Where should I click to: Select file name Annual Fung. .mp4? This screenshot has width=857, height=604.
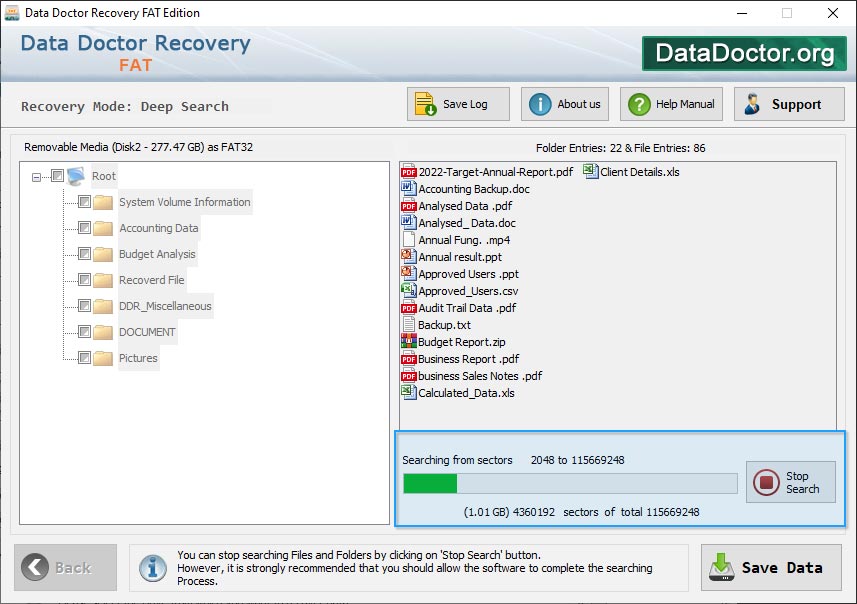click(464, 240)
